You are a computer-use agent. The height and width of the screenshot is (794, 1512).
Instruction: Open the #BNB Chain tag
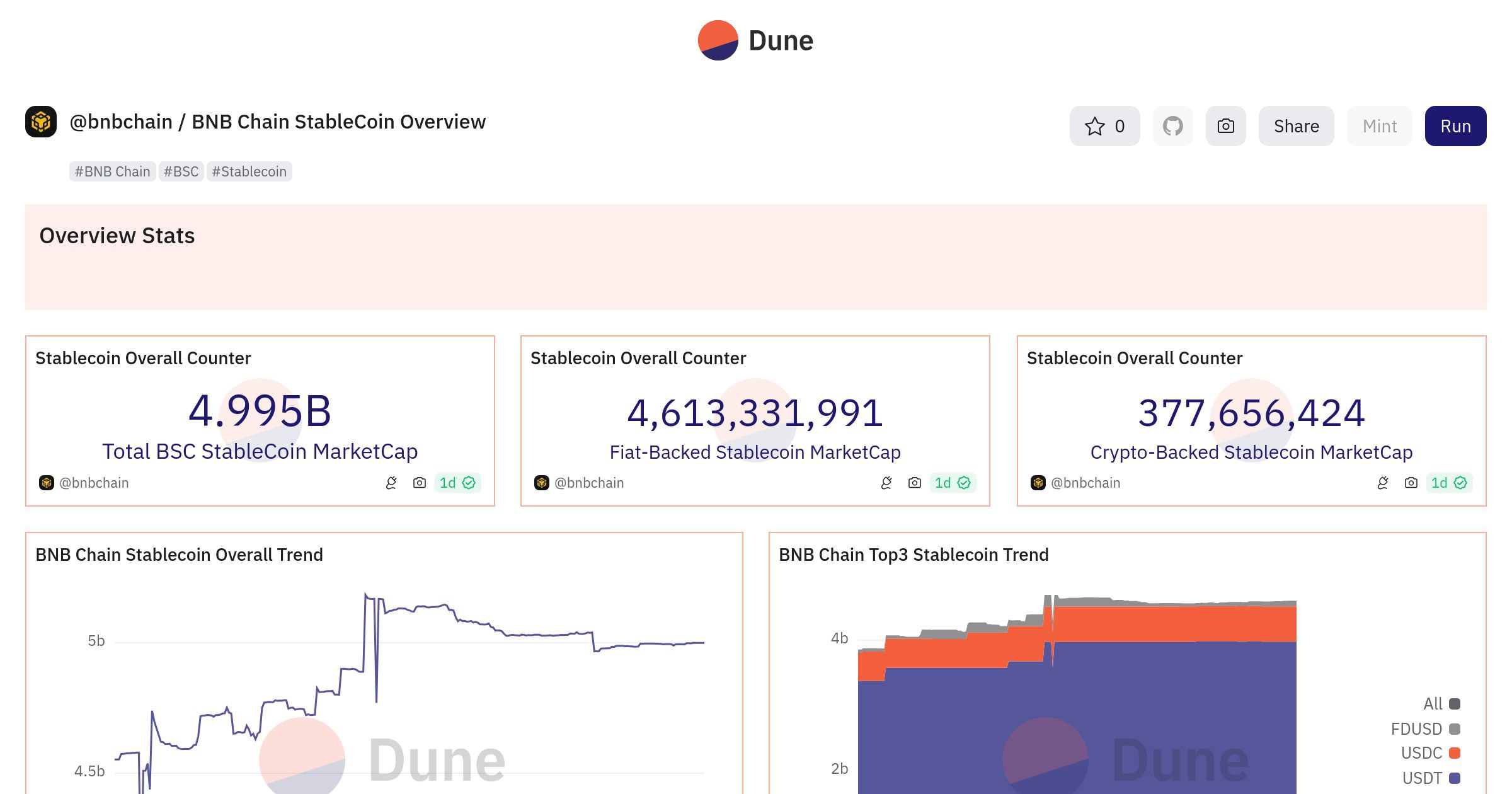[112, 171]
